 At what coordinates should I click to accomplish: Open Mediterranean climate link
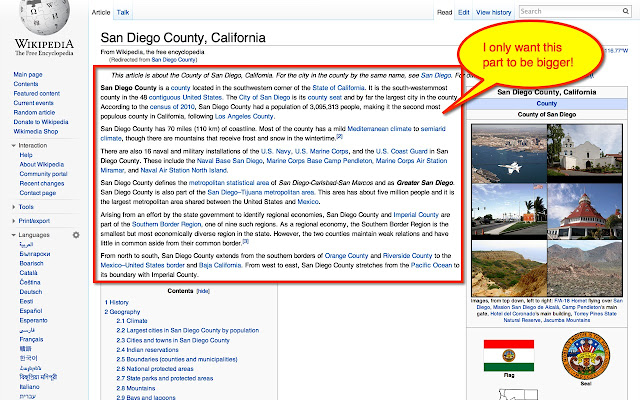tap(379, 129)
